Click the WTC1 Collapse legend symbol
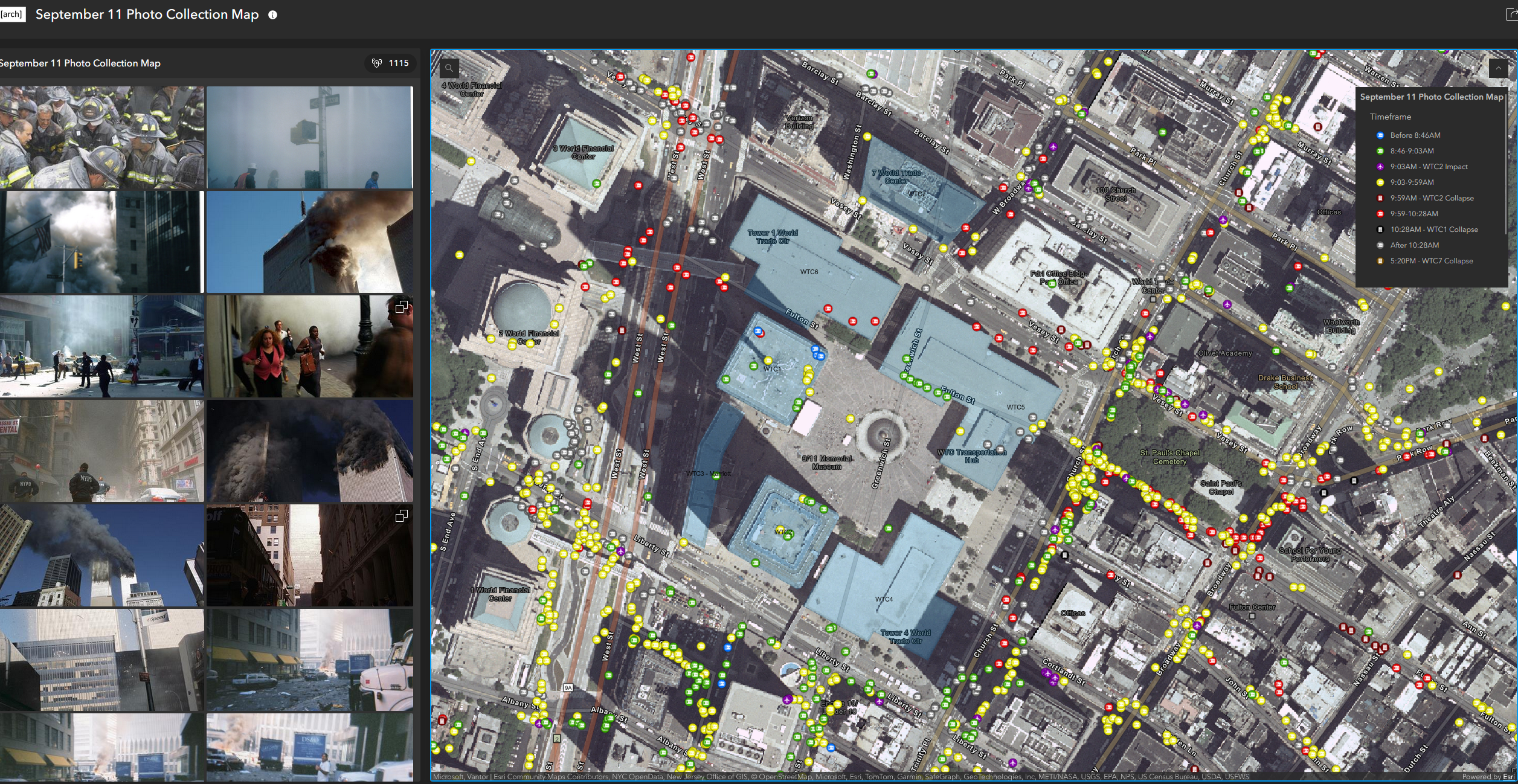 (x=1380, y=230)
